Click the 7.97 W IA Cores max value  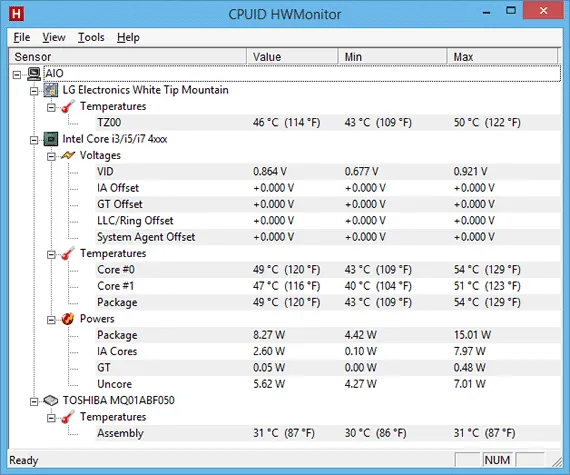[x=469, y=351]
